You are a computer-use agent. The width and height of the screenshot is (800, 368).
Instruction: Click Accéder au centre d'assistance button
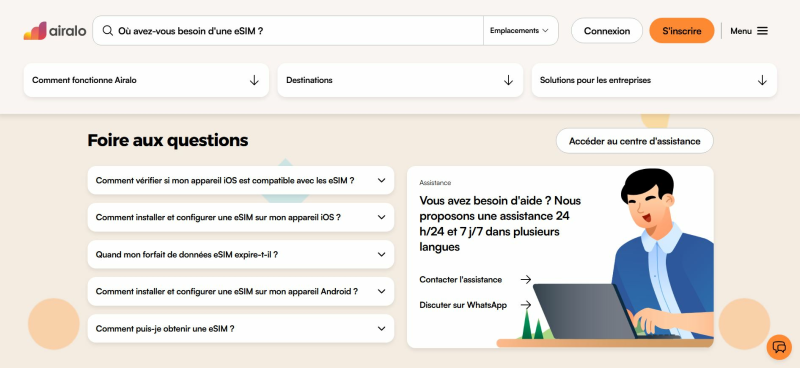[x=635, y=141]
